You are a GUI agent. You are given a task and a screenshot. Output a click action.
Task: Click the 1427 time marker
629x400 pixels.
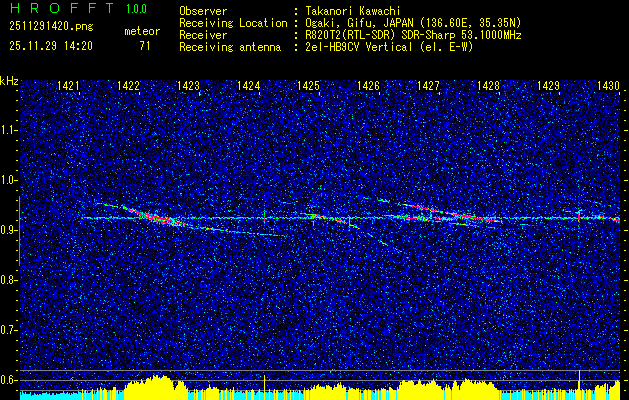pyautogui.click(x=428, y=85)
